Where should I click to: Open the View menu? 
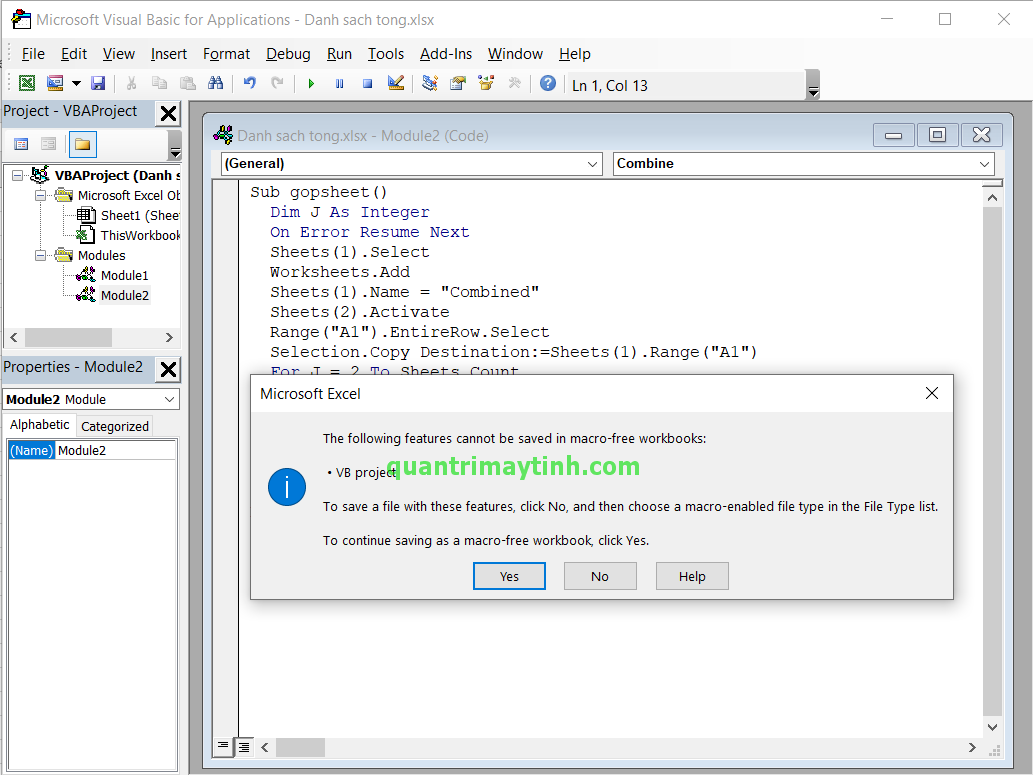coord(119,54)
